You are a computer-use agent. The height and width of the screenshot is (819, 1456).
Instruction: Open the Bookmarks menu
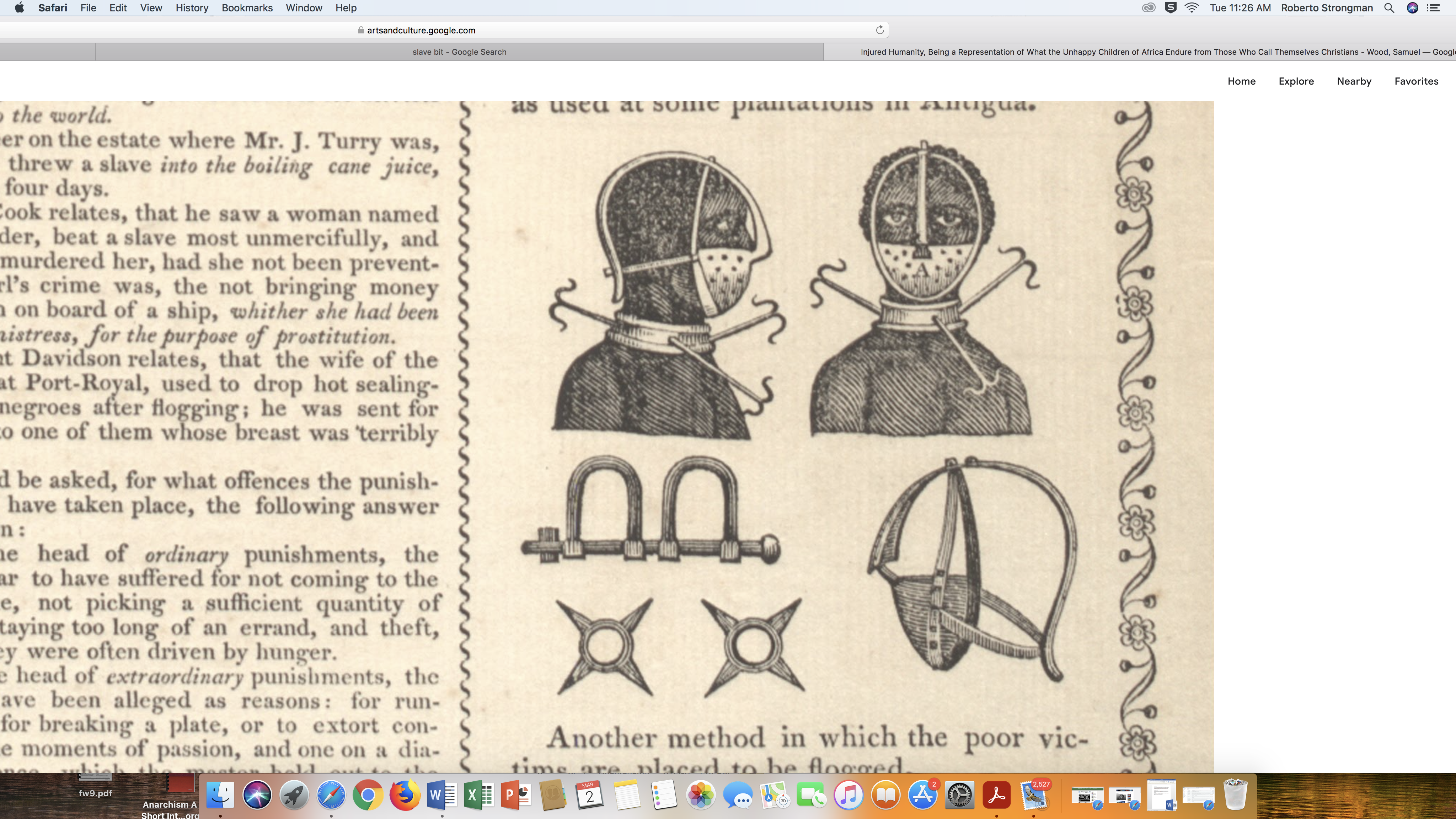247,8
